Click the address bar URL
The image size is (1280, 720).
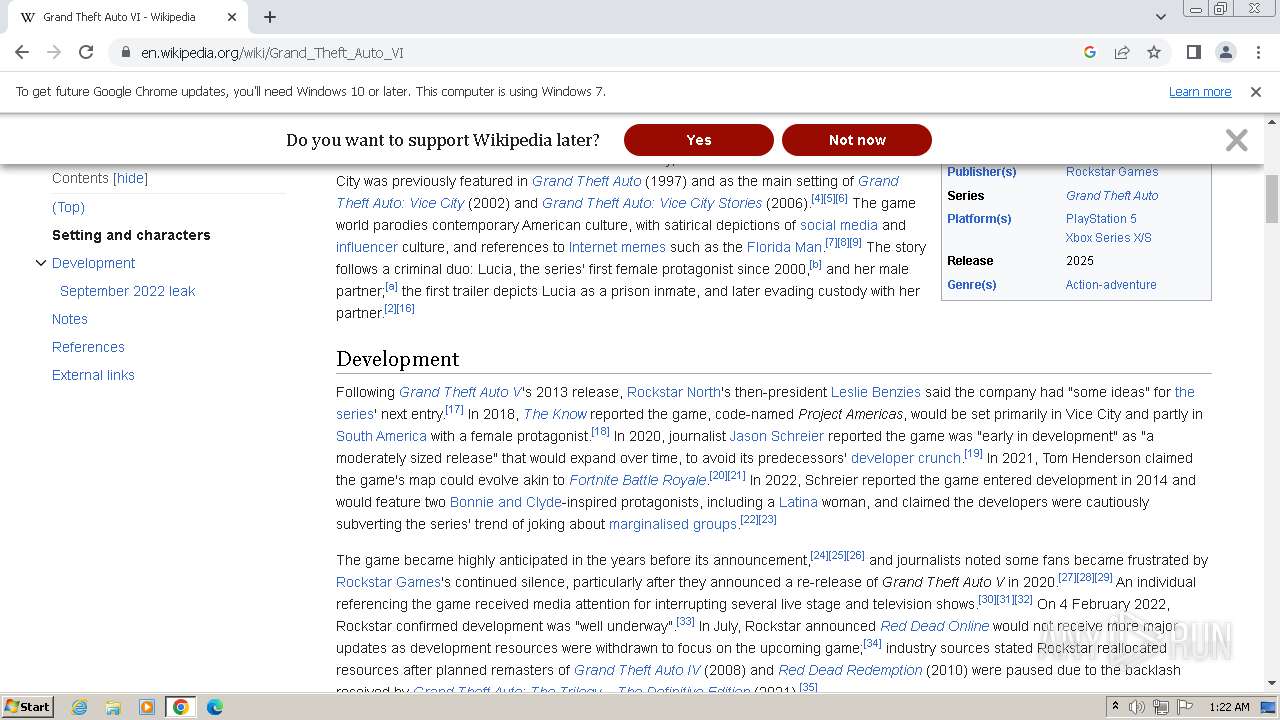272,52
